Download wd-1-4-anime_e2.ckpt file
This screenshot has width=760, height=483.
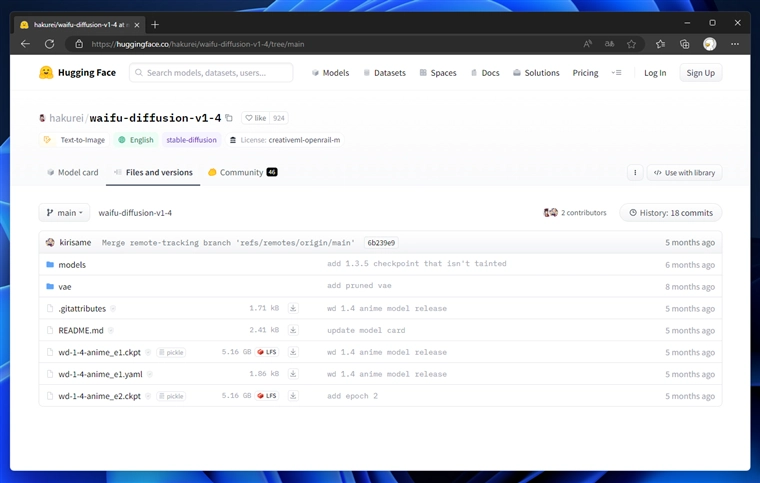point(293,396)
